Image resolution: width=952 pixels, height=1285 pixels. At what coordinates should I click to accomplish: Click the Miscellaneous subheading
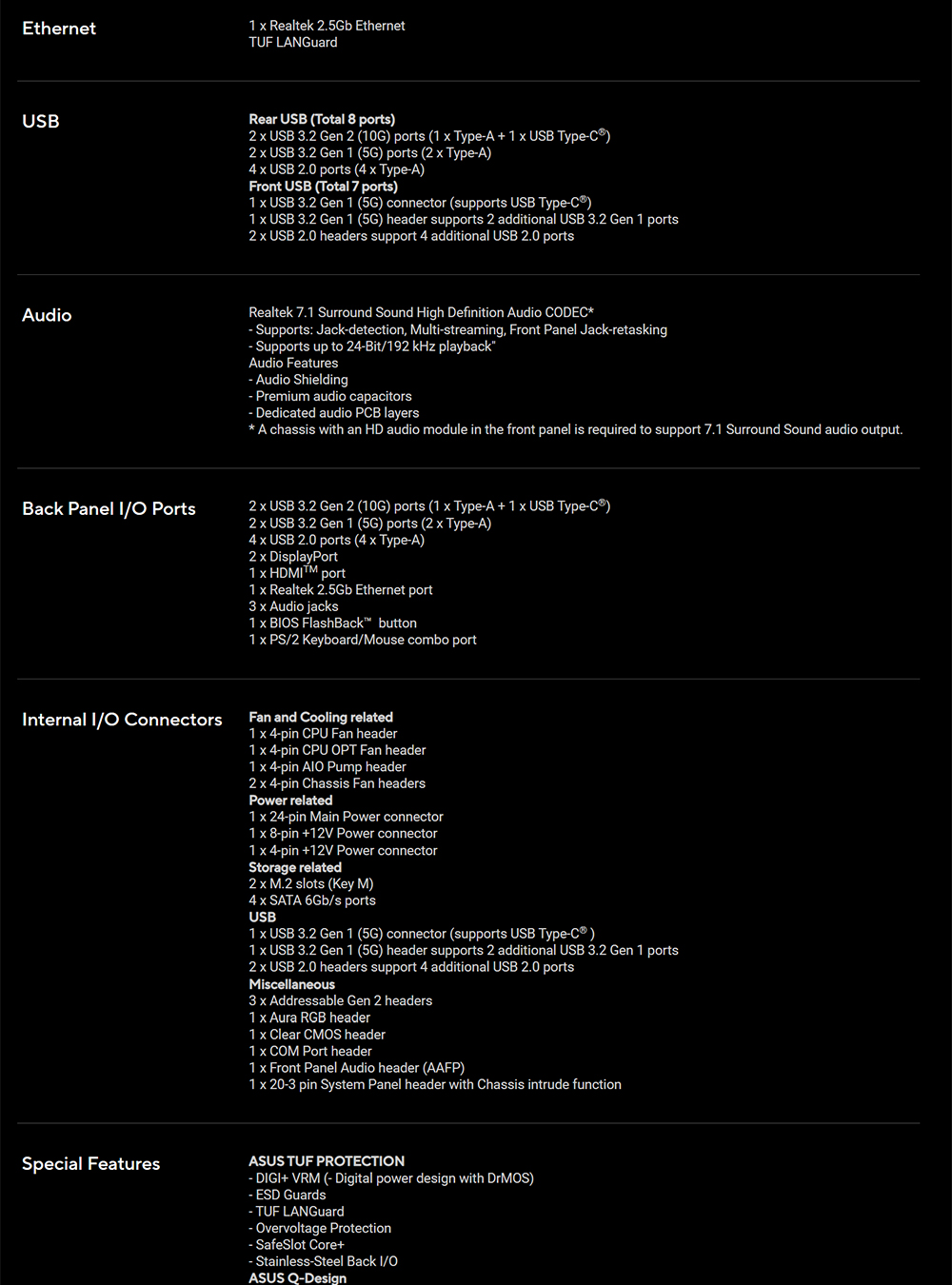[x=291, y=984]
